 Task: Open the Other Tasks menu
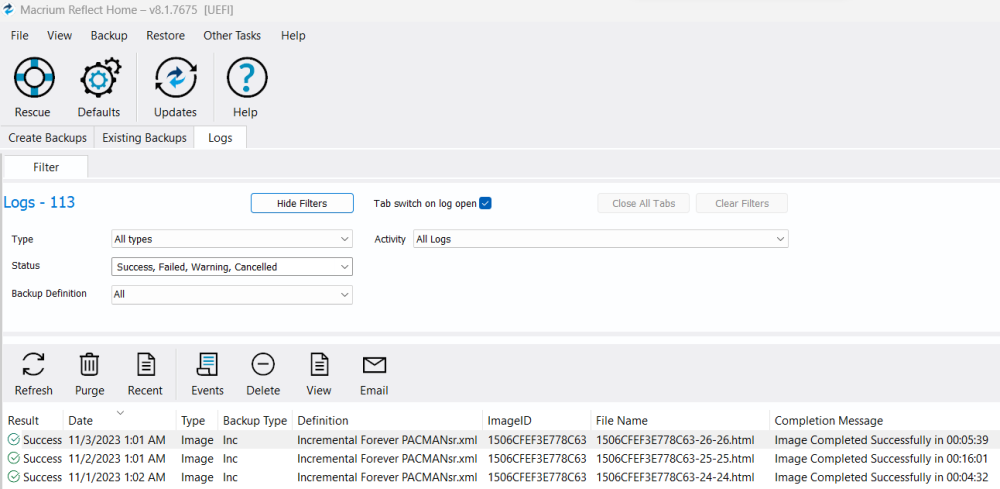pyautogui.click(x=232, y=36)
